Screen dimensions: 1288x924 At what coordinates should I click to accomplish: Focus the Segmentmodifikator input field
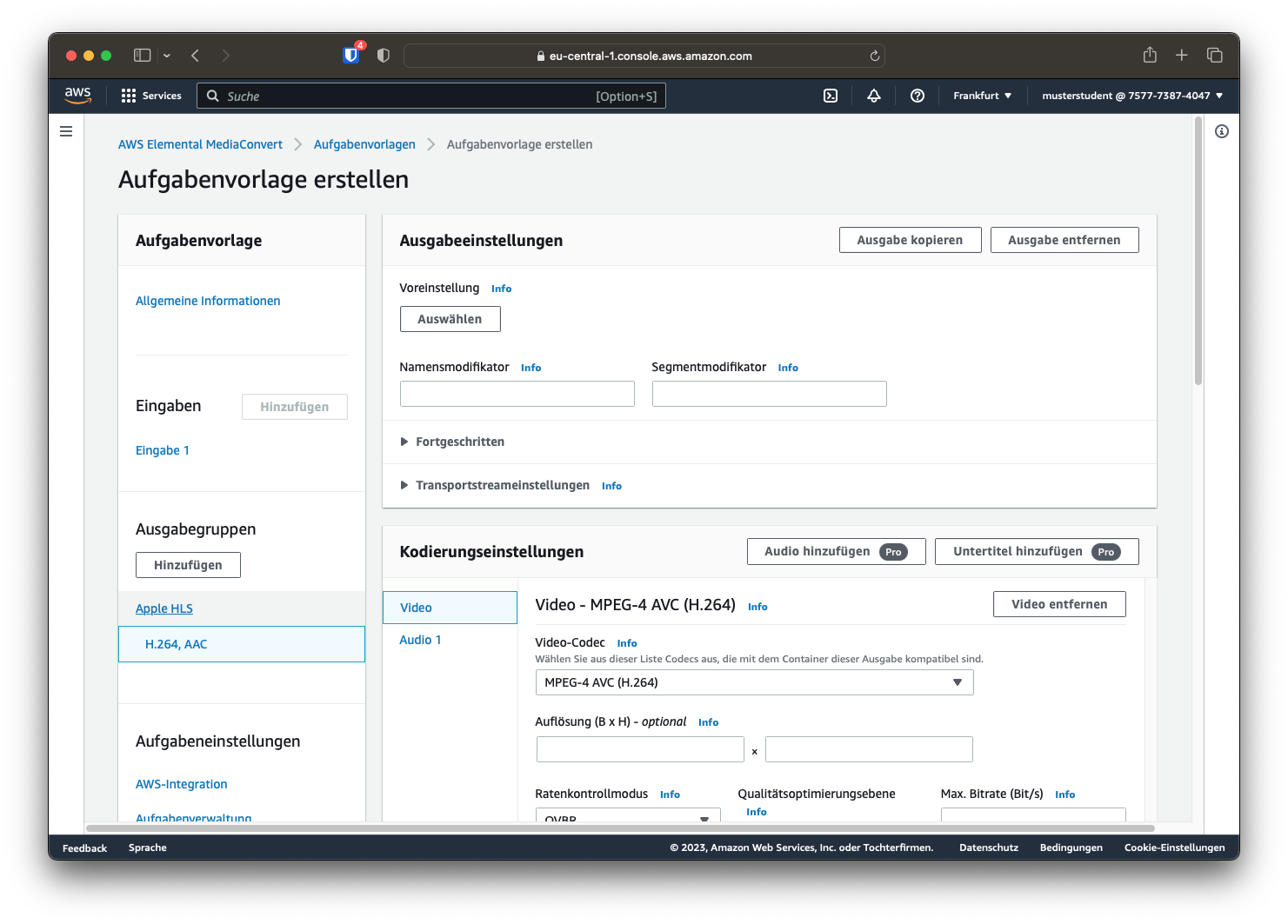point(770,394)
